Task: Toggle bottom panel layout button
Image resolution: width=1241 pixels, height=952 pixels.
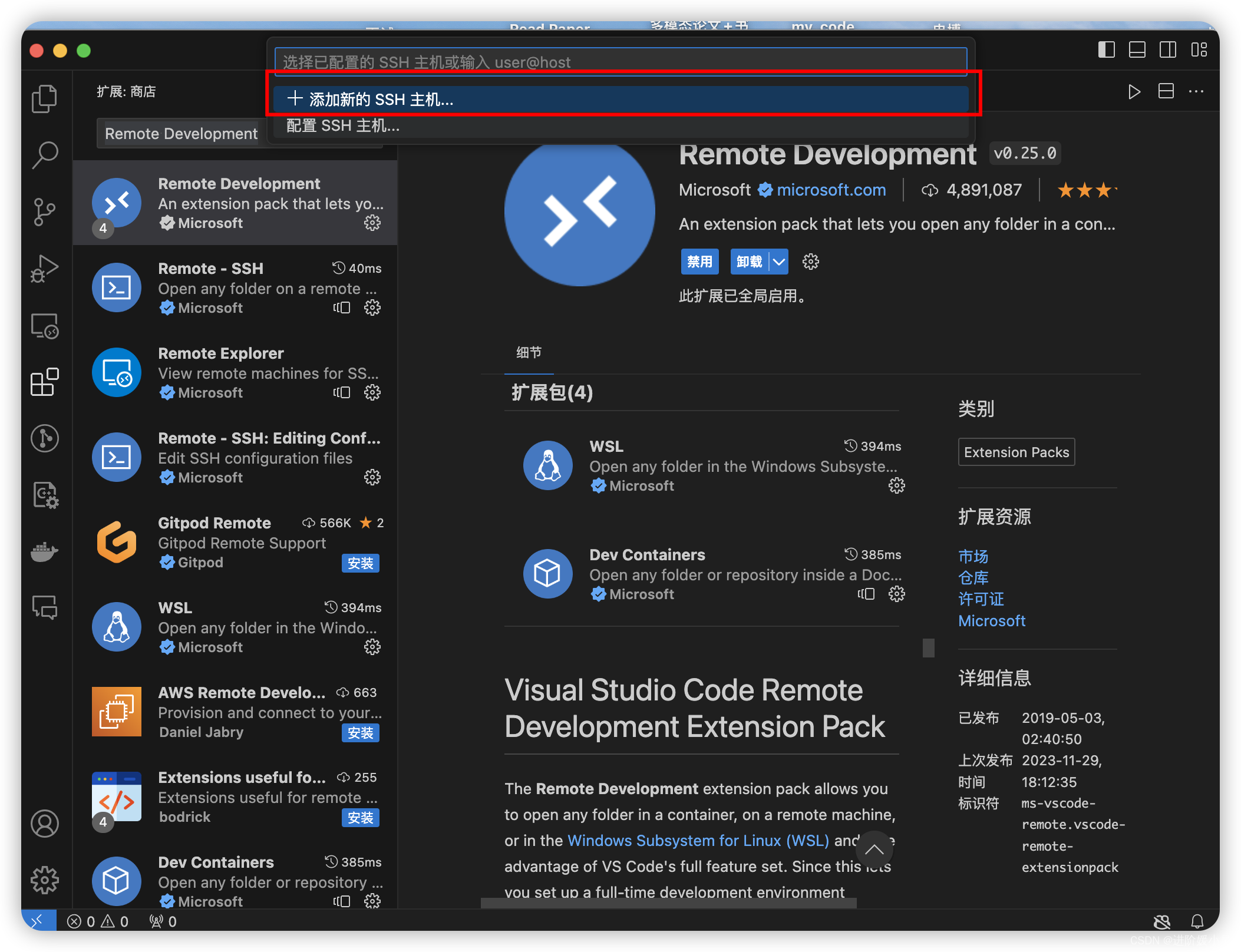Action: [x=1137, y=49]
